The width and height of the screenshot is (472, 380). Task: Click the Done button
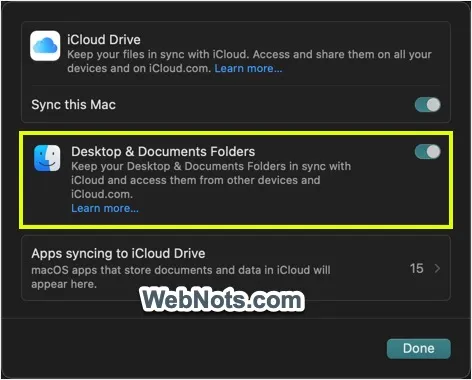pos(419,349)
